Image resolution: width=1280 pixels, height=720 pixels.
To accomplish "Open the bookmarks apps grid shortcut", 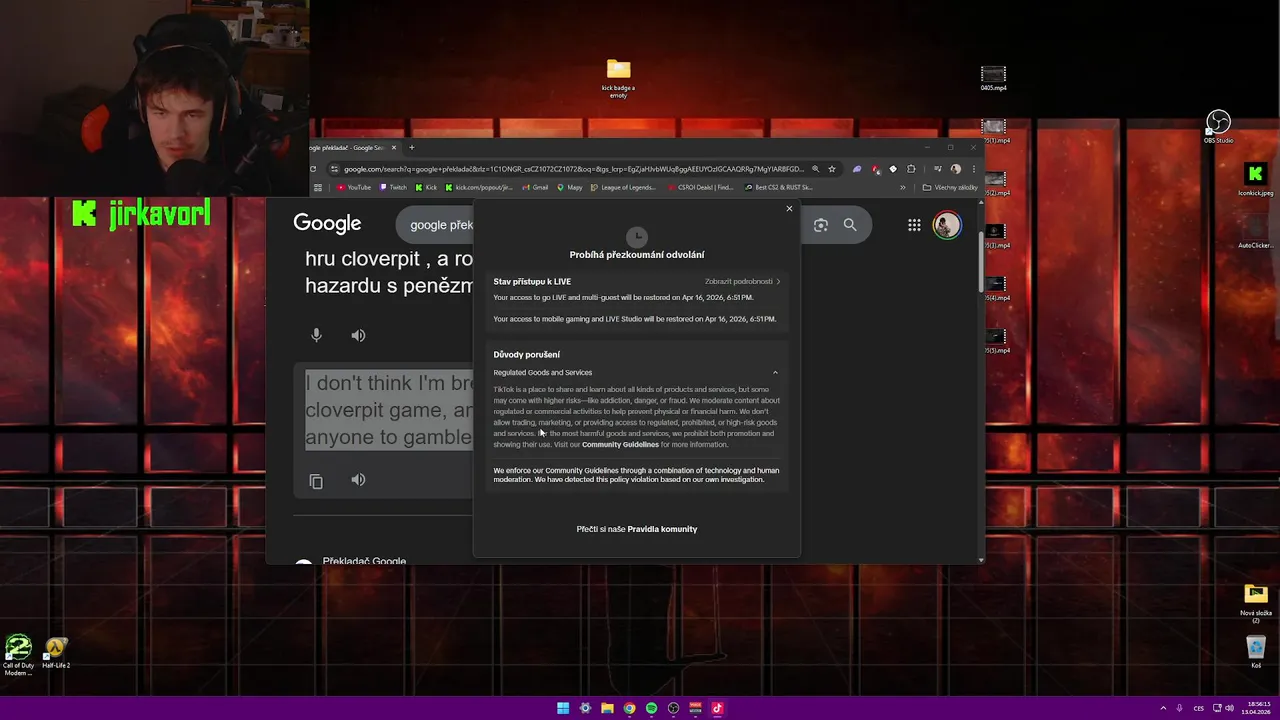I will (318, 187).
